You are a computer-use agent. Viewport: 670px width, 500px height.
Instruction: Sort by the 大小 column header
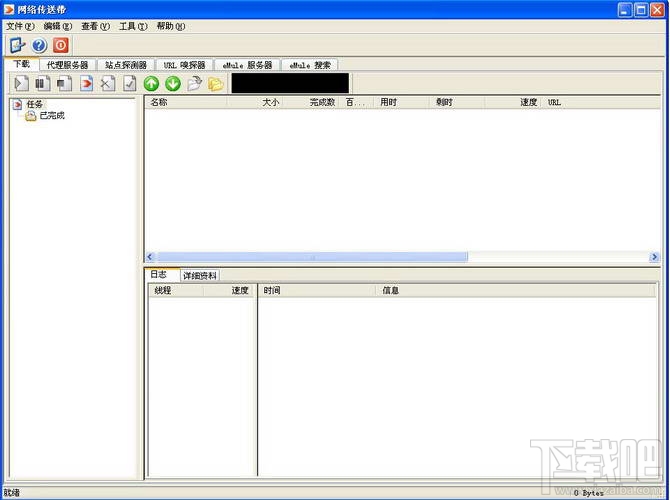click(x=255, y=102)
